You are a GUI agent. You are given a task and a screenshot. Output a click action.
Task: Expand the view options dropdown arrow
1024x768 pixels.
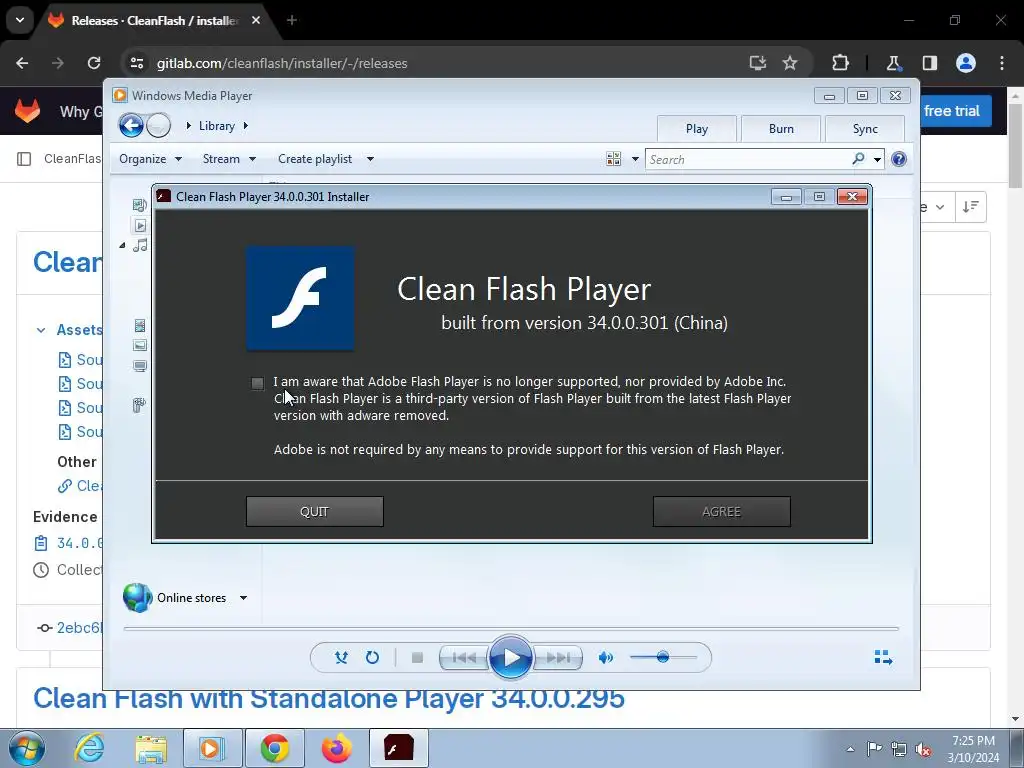[x=635, y=159]
